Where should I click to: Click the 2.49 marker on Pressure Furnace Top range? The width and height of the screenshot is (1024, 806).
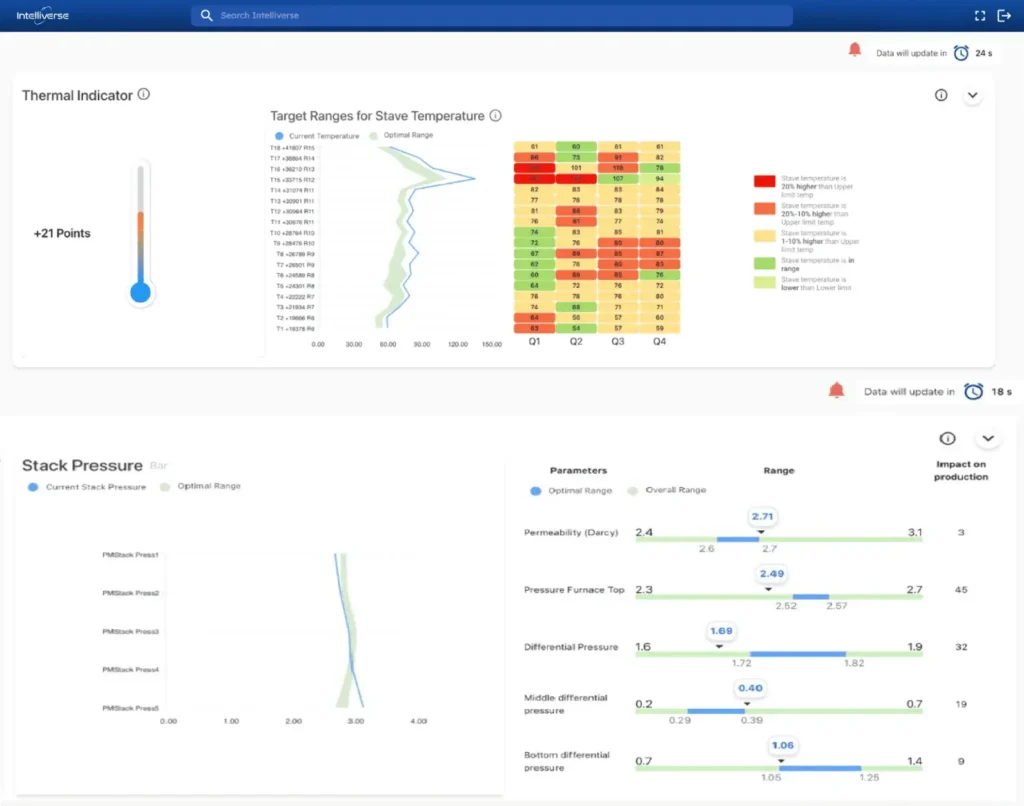click(771, 574)
